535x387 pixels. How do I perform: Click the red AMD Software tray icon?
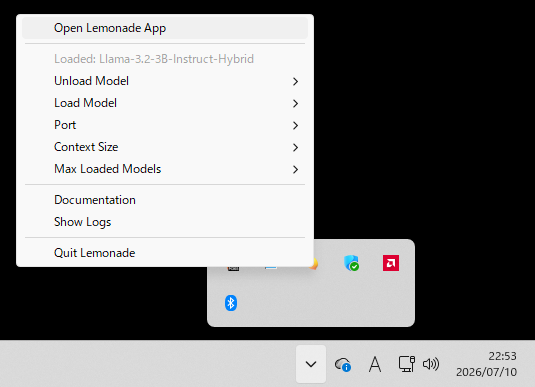click(391, 263)
